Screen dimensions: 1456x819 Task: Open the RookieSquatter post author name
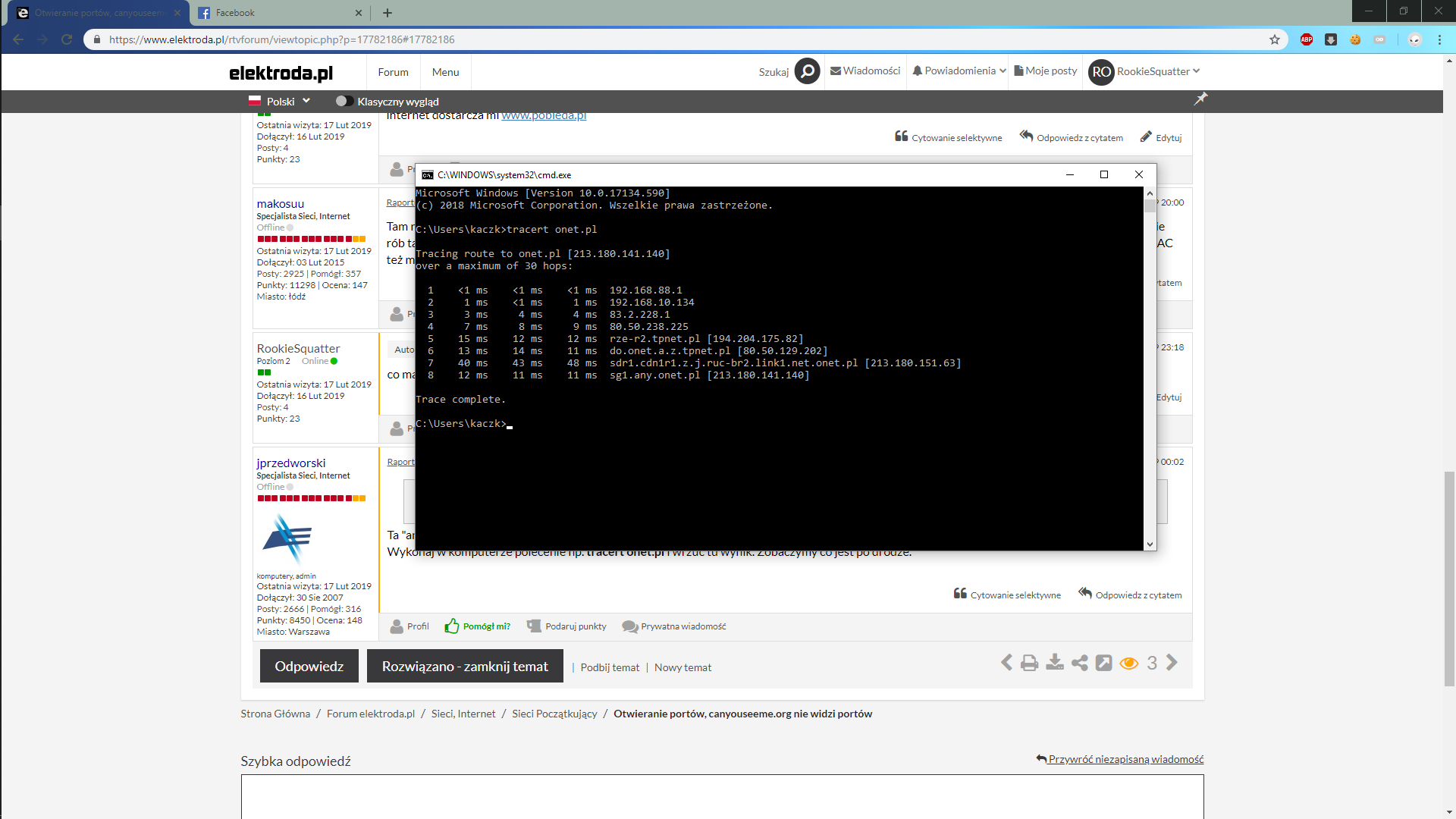coord(298,348)
